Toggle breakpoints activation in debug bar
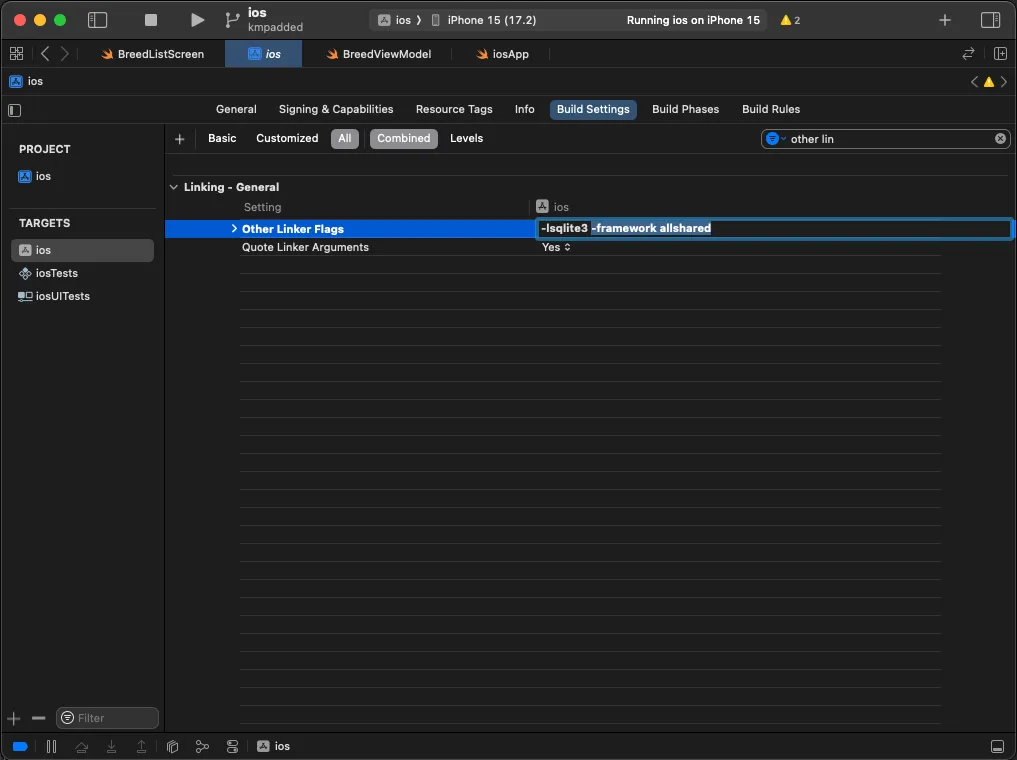 (x=20, y=746)
